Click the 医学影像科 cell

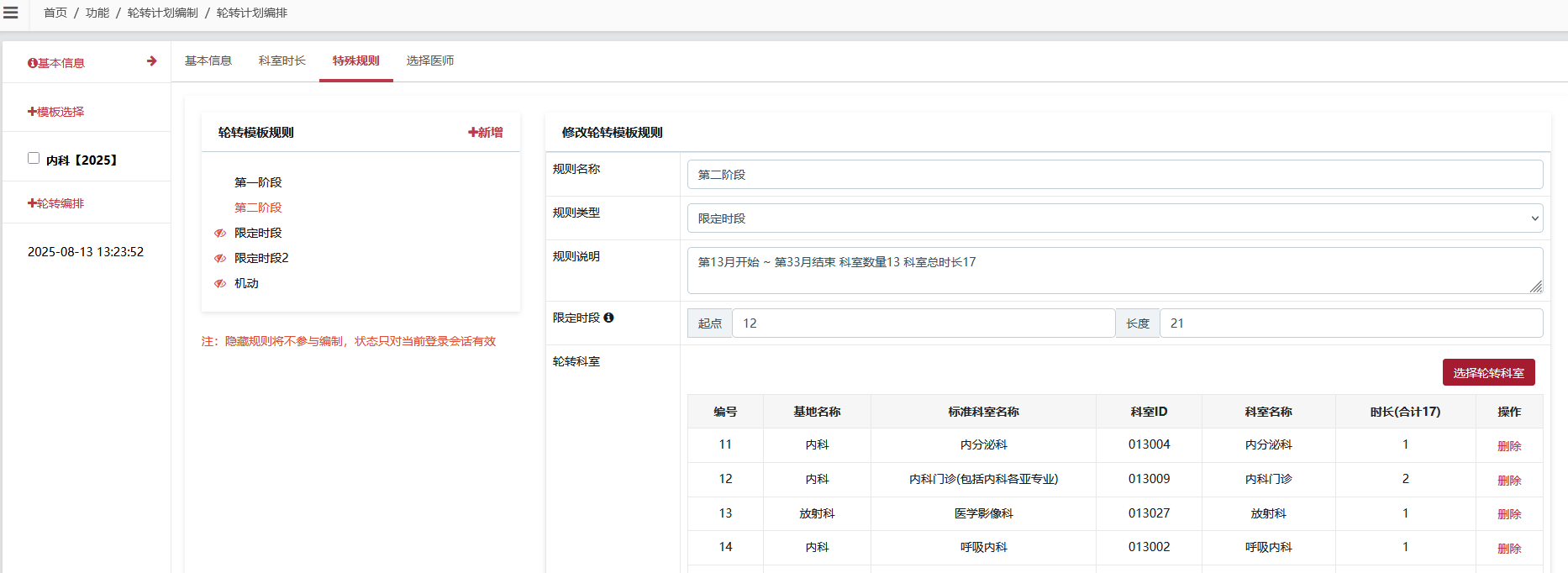[x=983, y=513]
